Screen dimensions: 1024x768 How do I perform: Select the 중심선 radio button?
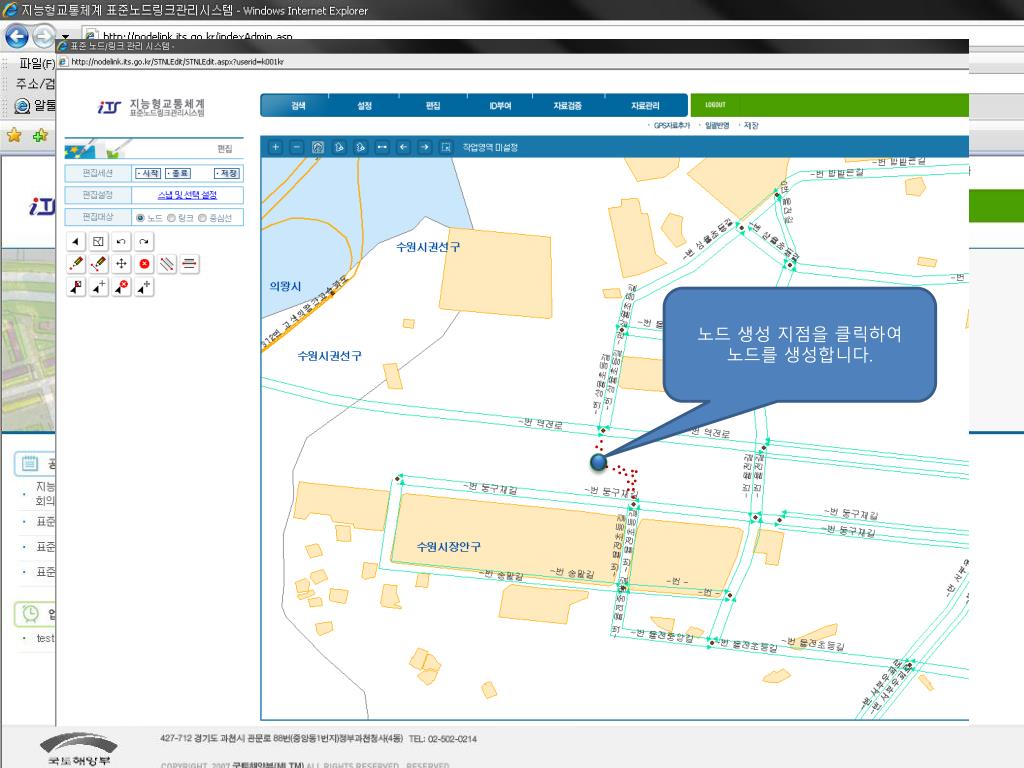[x=202, y=217]
